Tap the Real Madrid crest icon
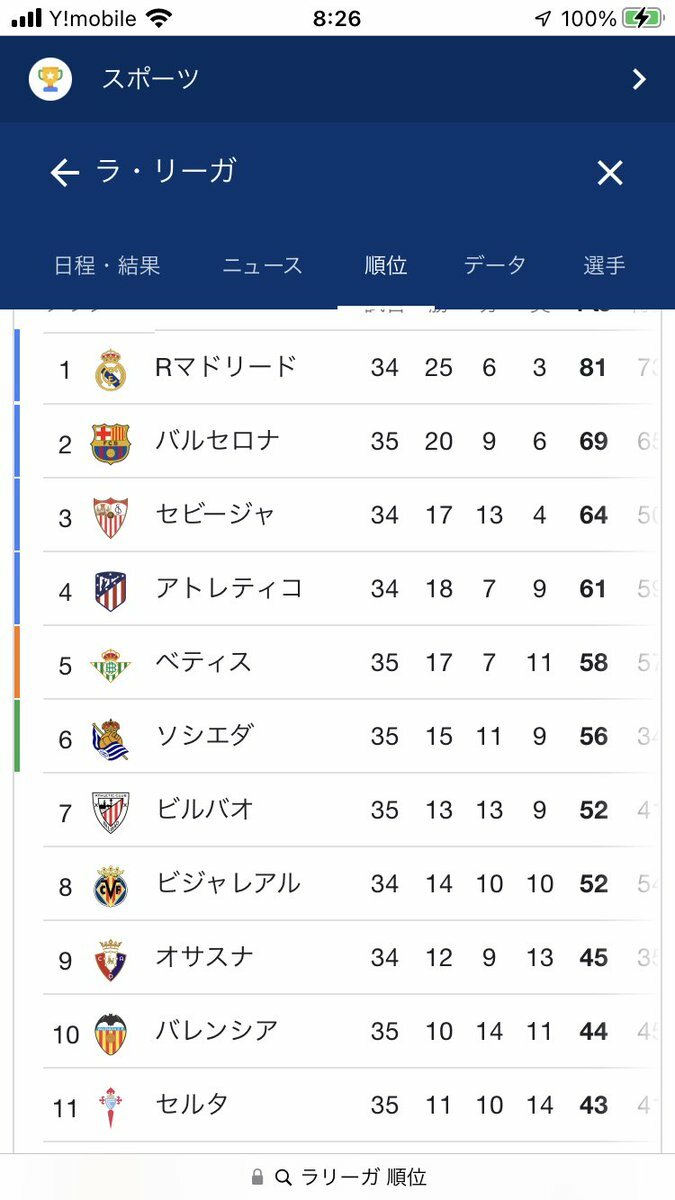Screen dimensions: 675x1200 pos(111,369)
